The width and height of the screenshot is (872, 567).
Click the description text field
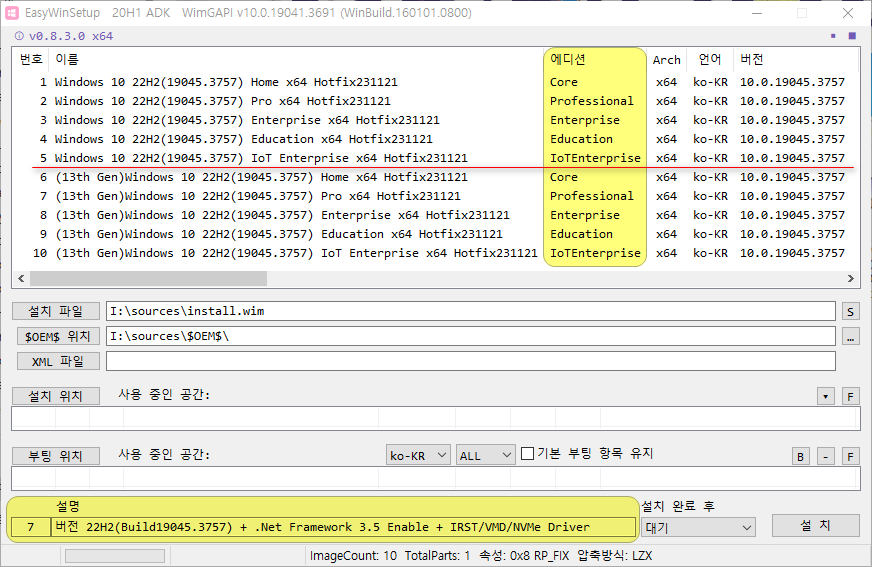[x=343, y=527]
